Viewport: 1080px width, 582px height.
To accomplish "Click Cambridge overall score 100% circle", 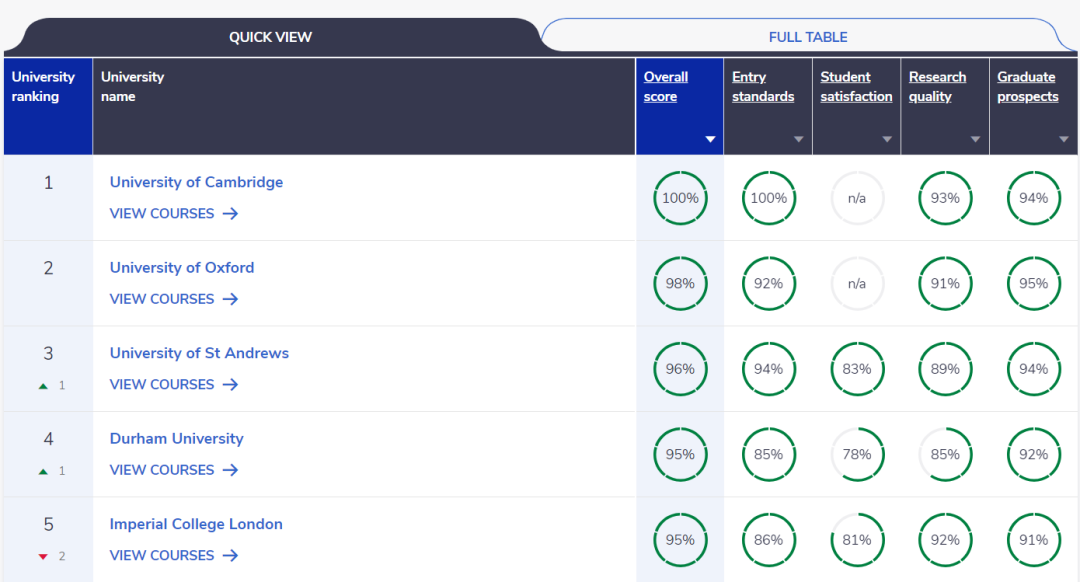I will [x=680, y=198].
